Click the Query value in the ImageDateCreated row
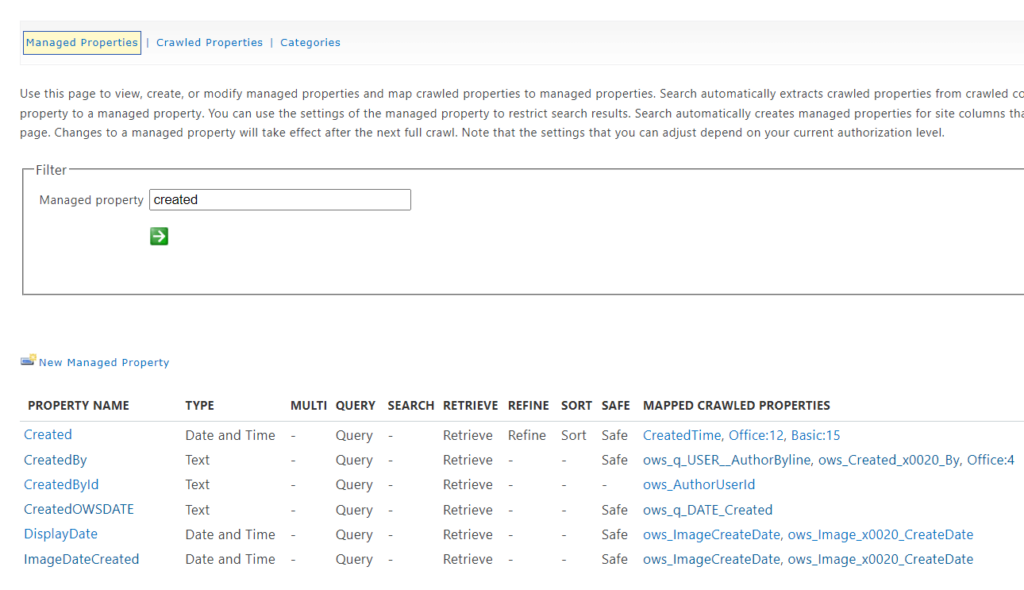This screenshot has height=590, width=1024. coord(354,559)
